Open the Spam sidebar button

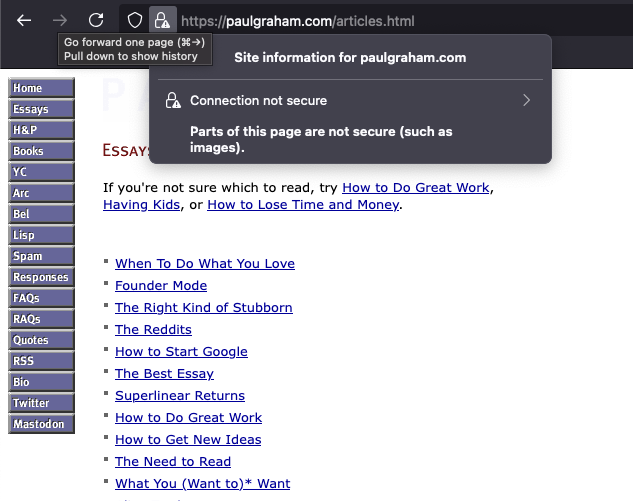[x=41, y=256]
